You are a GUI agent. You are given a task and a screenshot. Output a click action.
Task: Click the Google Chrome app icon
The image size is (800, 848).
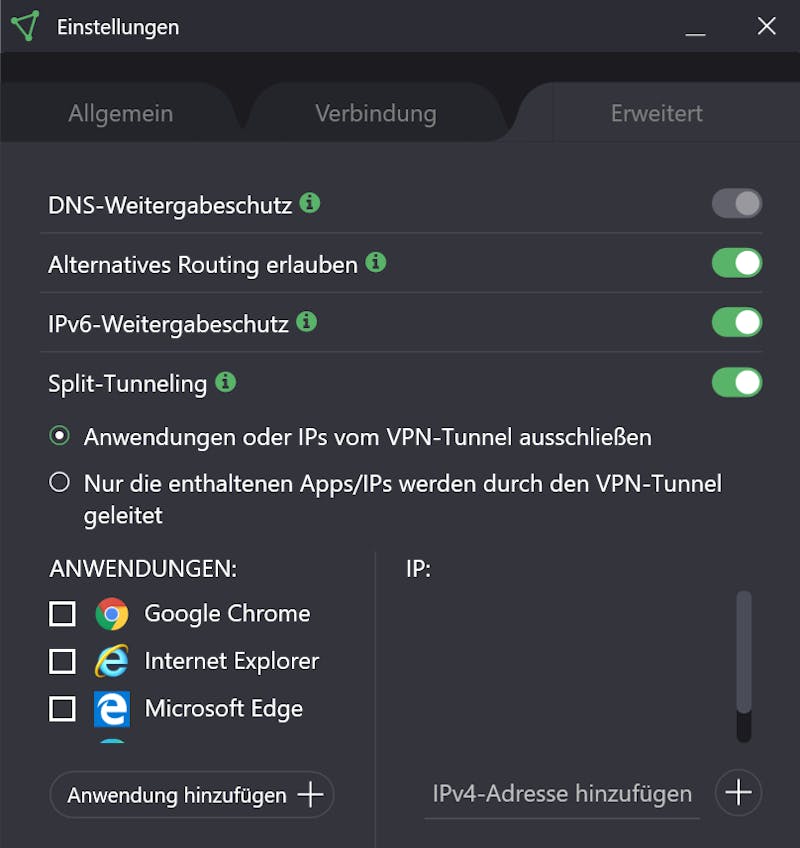pyautogui.click(x=112, y=614)
